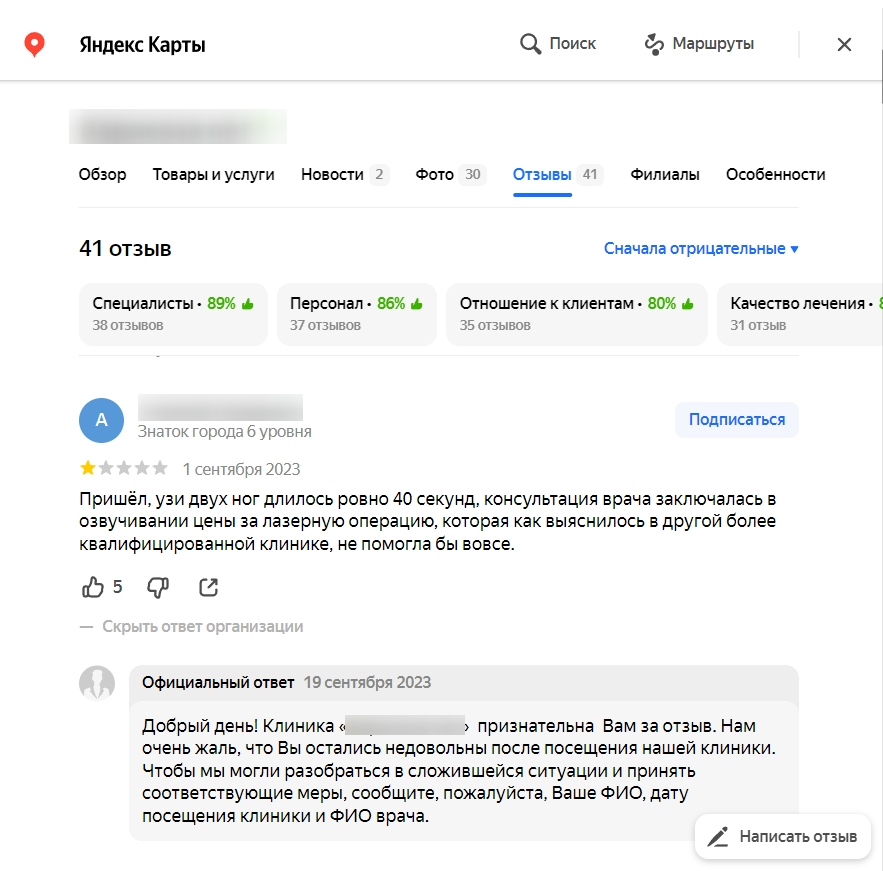Click the Написать отзыв button

coord(783,837)
